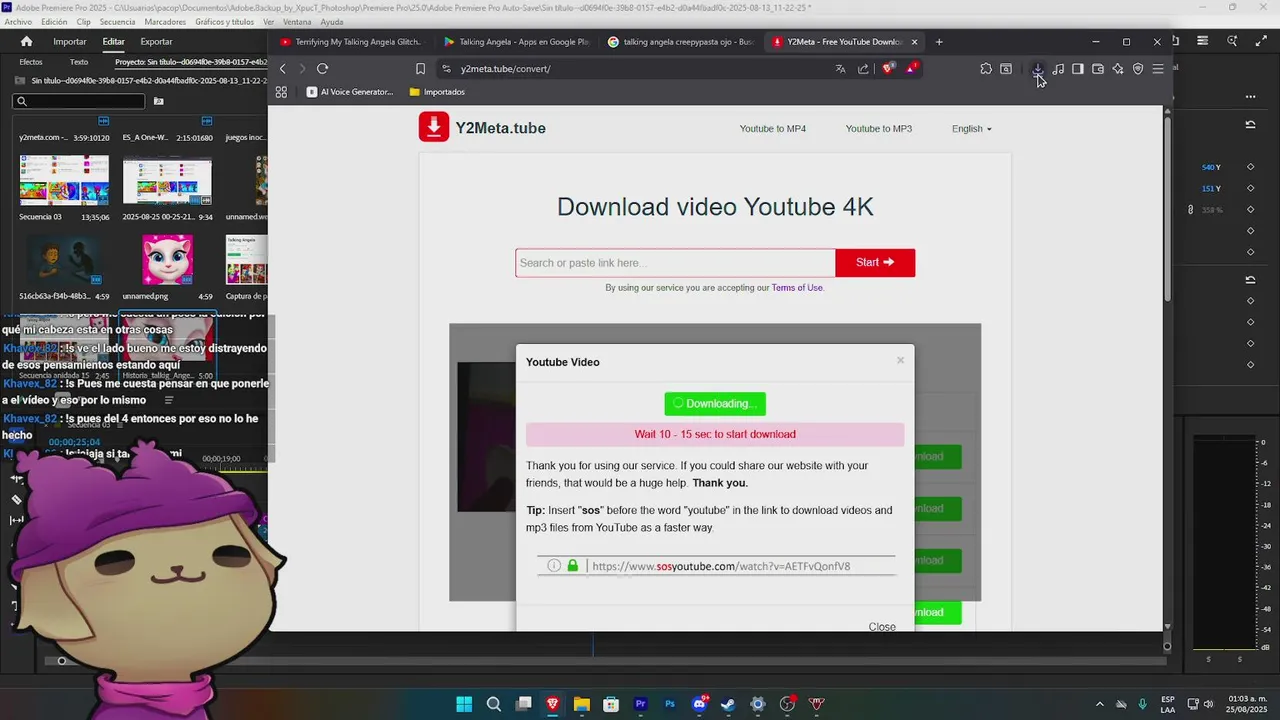This screenshot has height=720, width=1280.
Task: Open browser extensions puzzle icon
Action: pos(986,69)
